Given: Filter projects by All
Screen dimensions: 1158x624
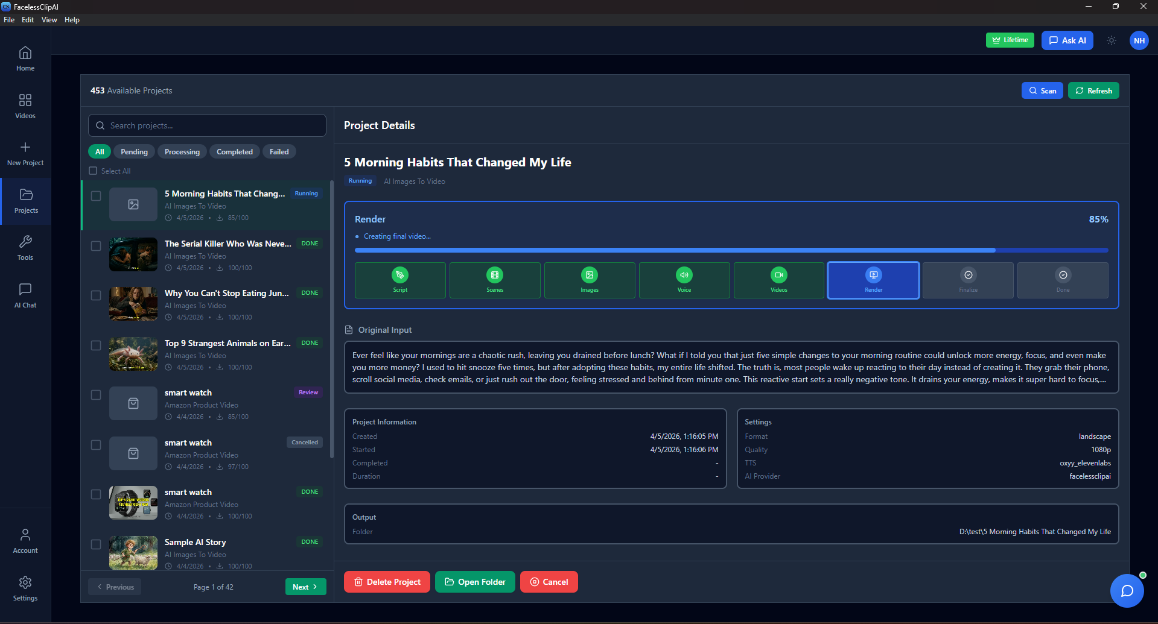Looking at the screenshot, I should coord(100,151).
